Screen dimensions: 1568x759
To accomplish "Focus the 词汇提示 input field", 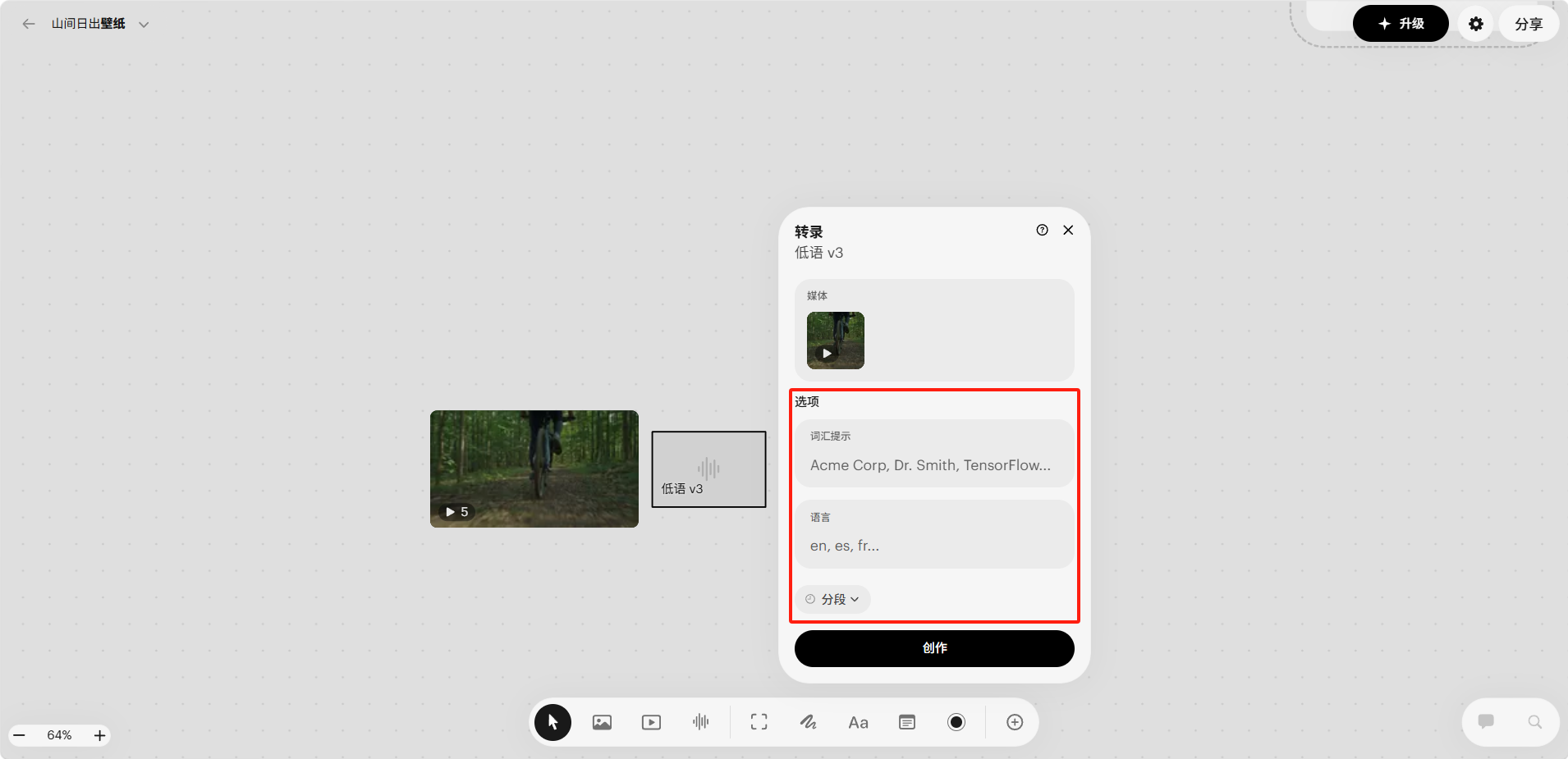I will 934,453.
